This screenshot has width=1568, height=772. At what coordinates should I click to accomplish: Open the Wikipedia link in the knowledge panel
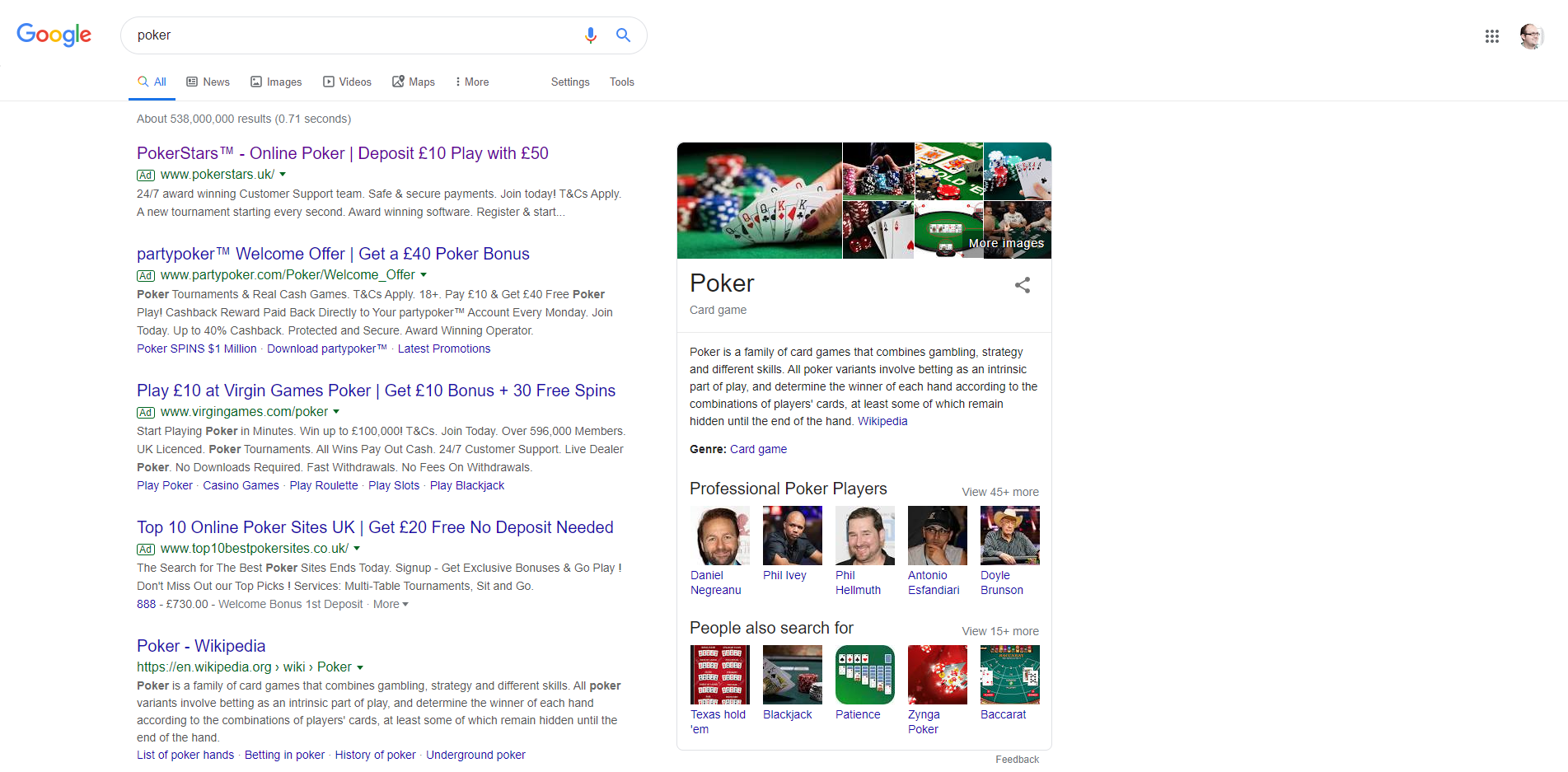click(882, 421)
